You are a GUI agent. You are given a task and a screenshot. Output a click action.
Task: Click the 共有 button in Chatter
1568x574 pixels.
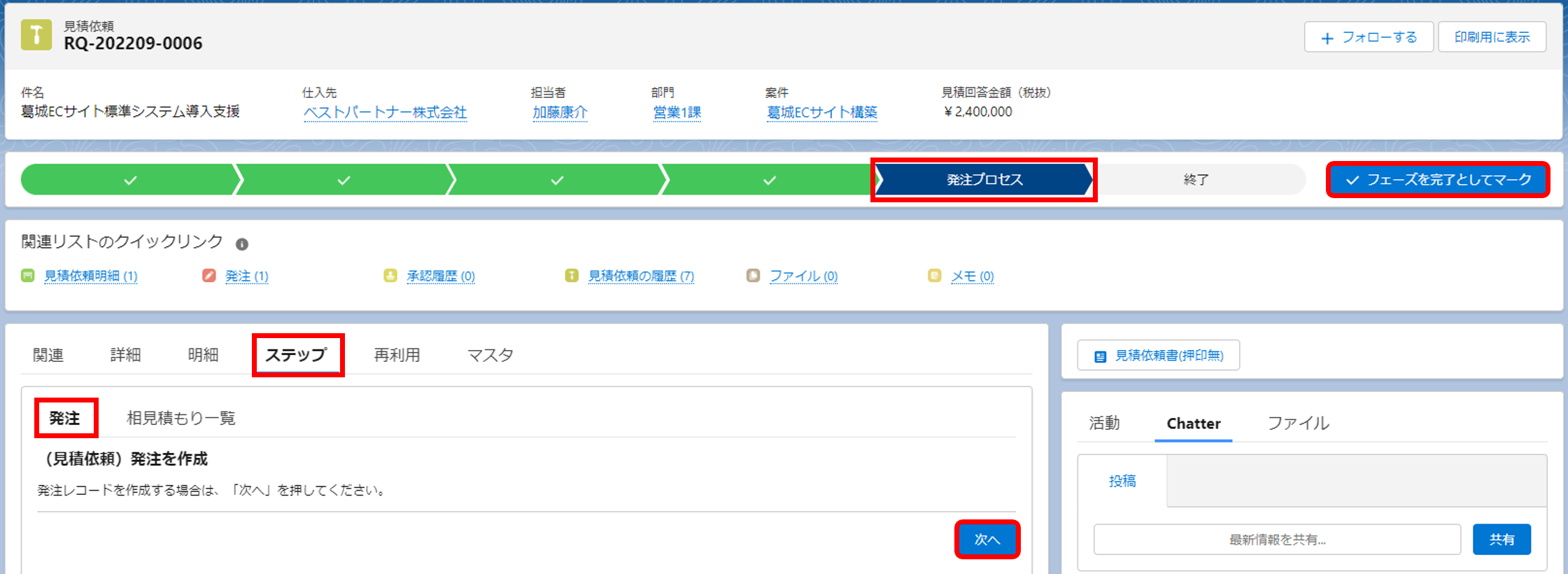click(1502, 540)
